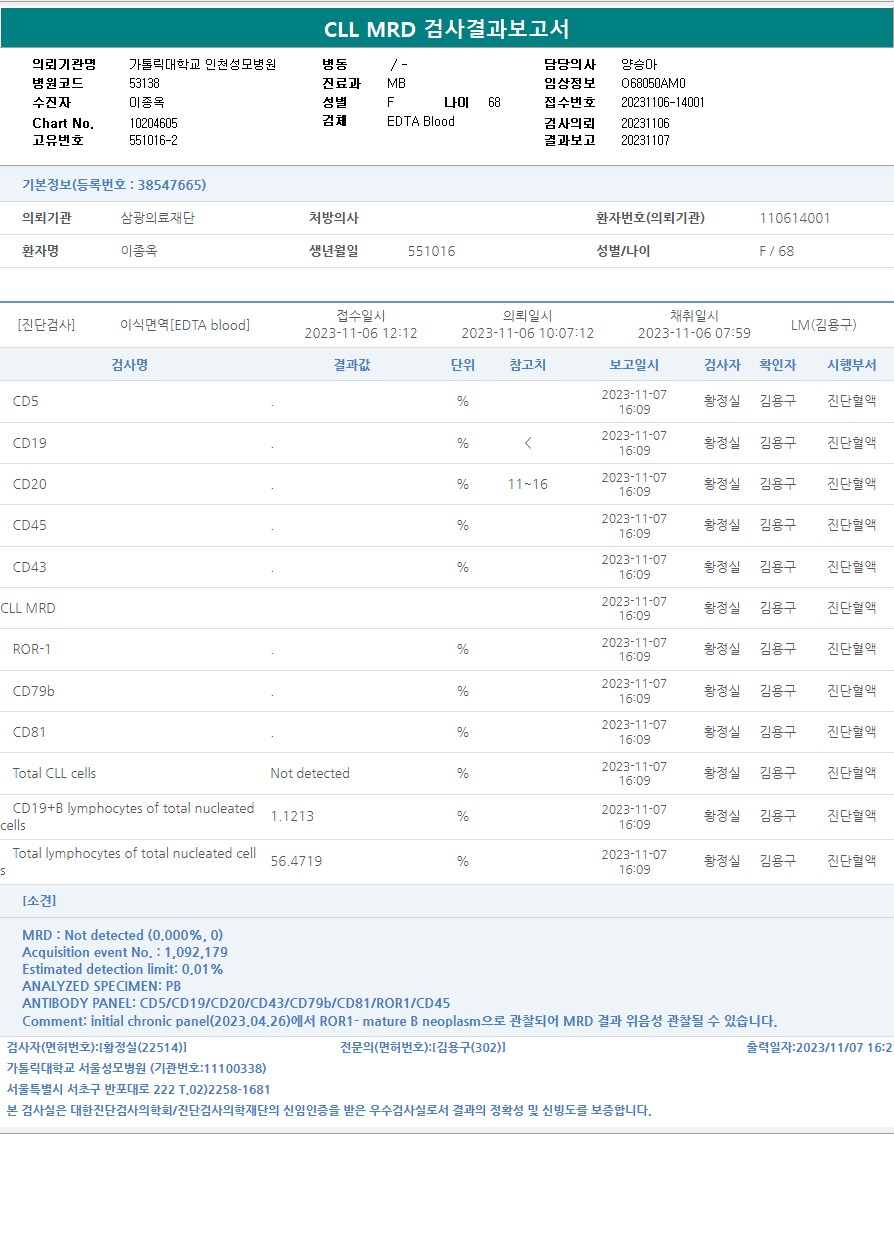This screenshot has height=1246, width=894.
Task: Click birth date value 551016
Action: (432, 251)
